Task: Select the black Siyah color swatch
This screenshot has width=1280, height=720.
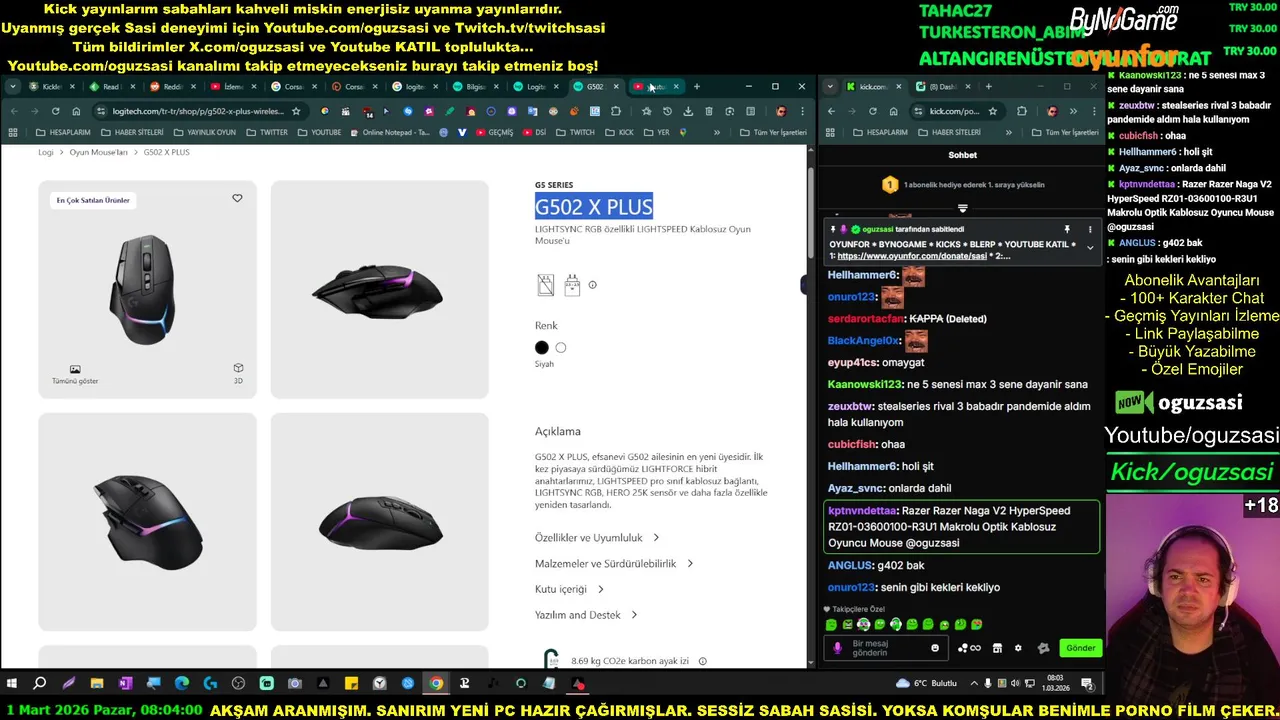Action: pyautogui.click(x=542, y=348)
